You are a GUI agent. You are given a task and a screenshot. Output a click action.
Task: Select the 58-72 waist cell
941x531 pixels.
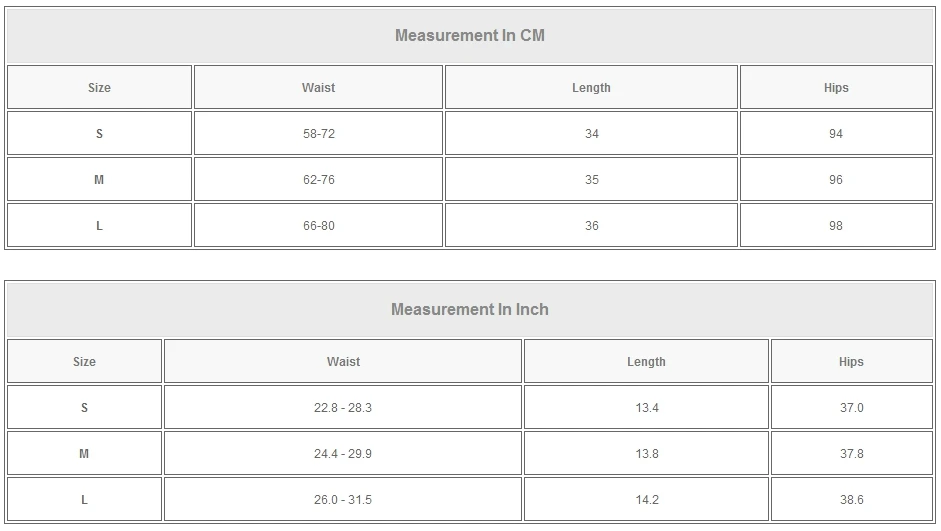tap(318, 134)
